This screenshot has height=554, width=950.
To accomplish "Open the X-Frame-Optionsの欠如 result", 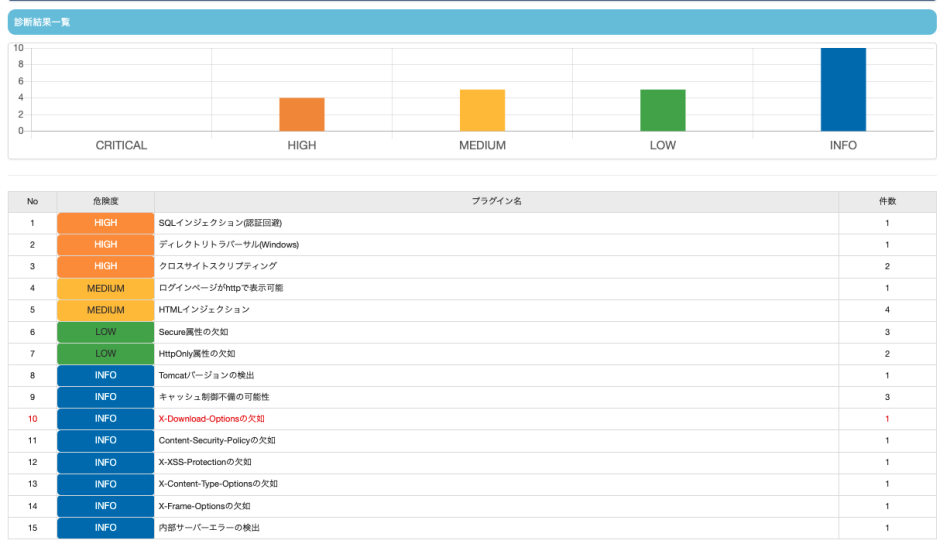I will tap(472, 506).
